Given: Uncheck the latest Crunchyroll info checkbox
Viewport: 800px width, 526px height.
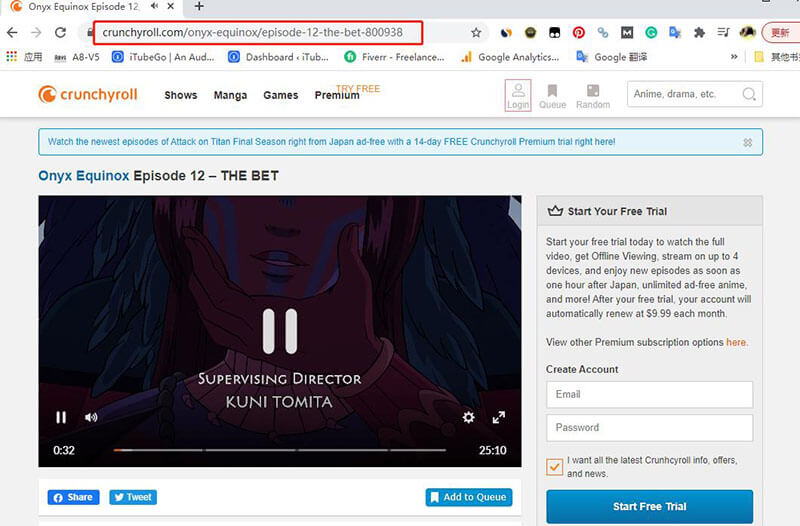Looking at the screenshot, I should coord(555,466).
